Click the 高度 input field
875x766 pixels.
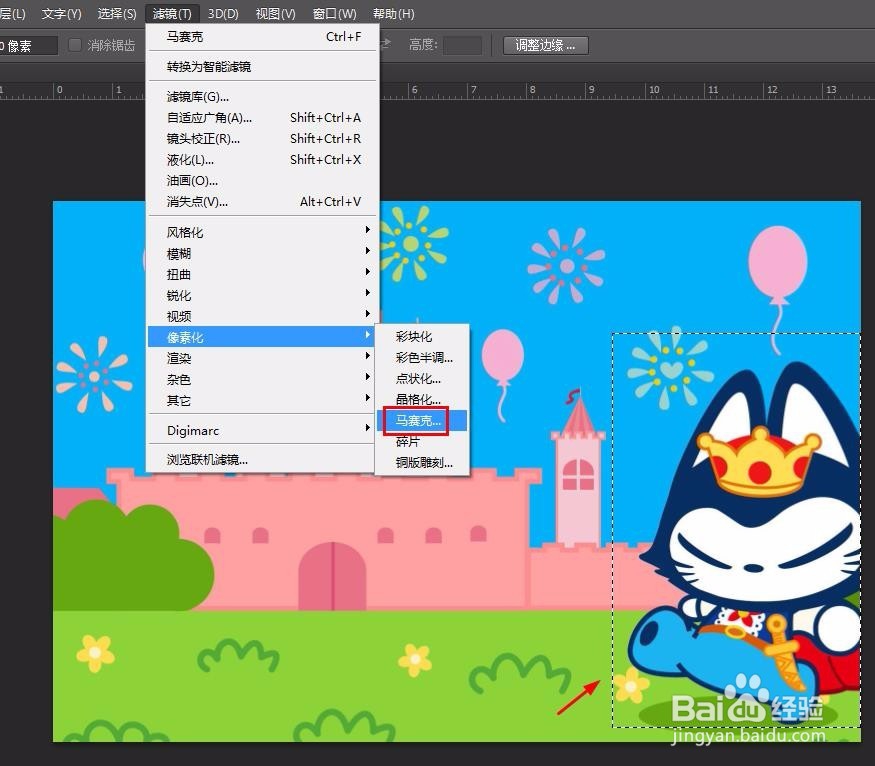(x=462, y=45)
